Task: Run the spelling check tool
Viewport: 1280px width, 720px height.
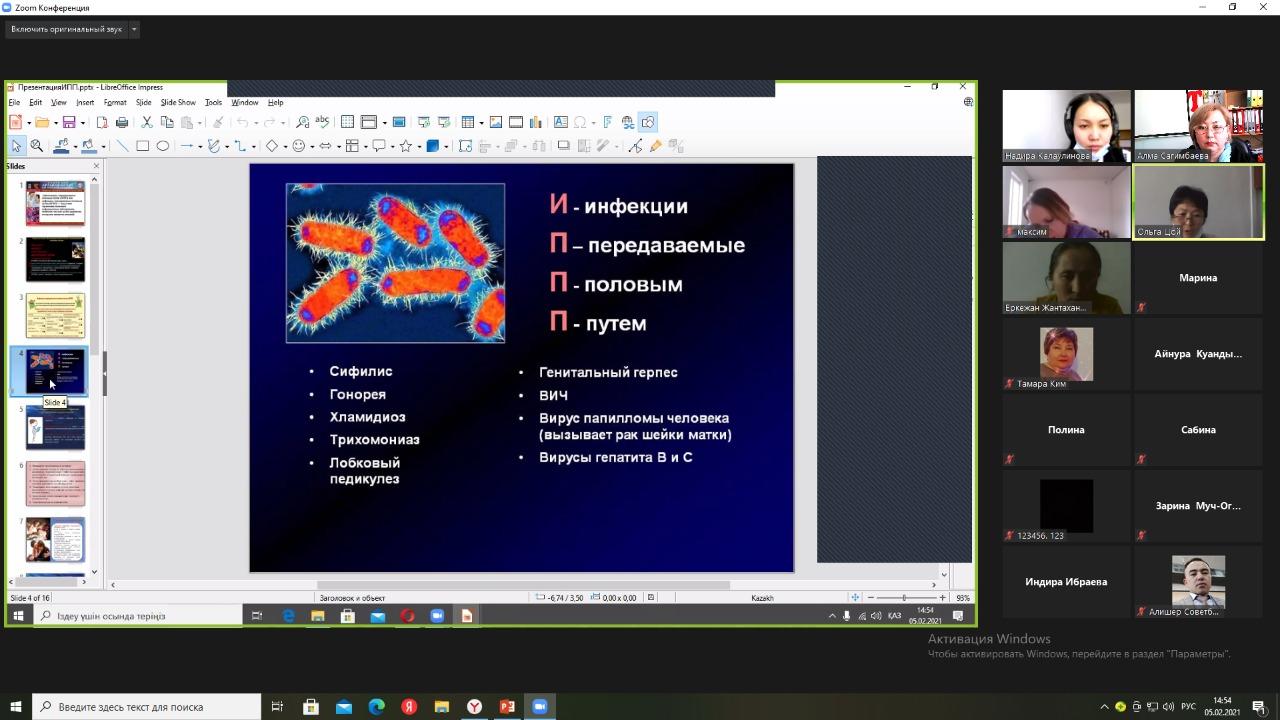Action: (322, 122)
